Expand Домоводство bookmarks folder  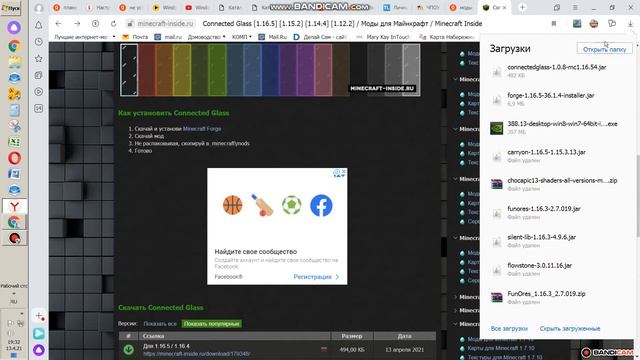point(206,37)
